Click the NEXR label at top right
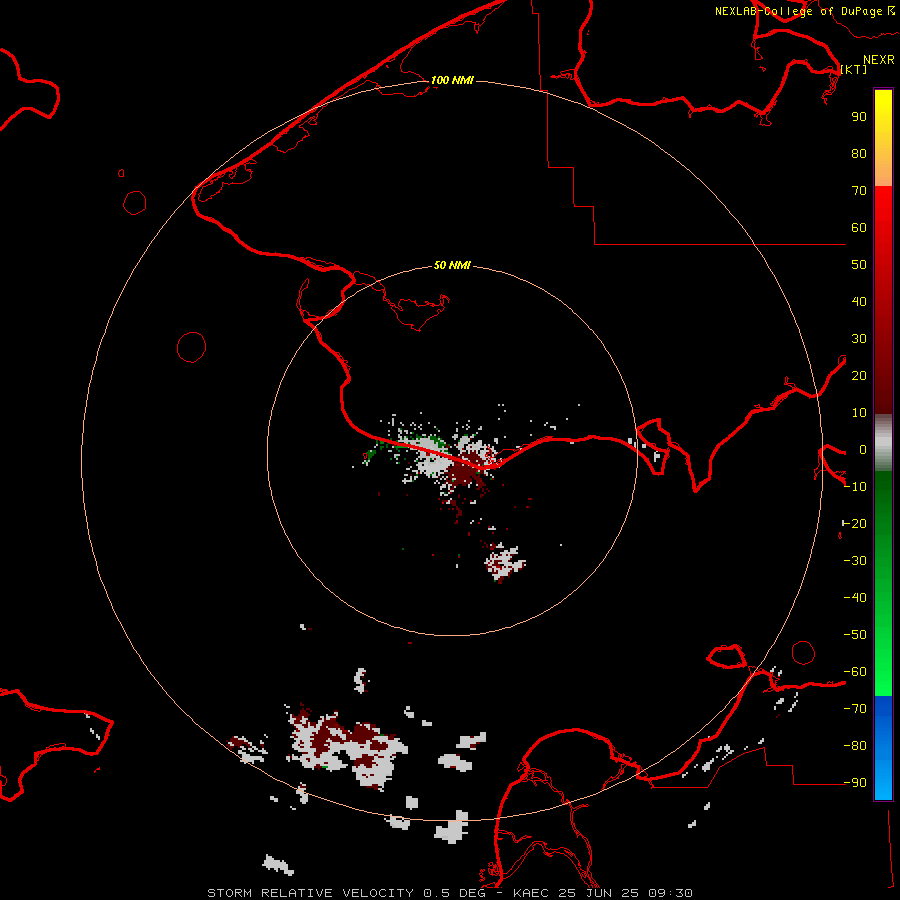This screenshot has width=900, height=900. [879, 60]
